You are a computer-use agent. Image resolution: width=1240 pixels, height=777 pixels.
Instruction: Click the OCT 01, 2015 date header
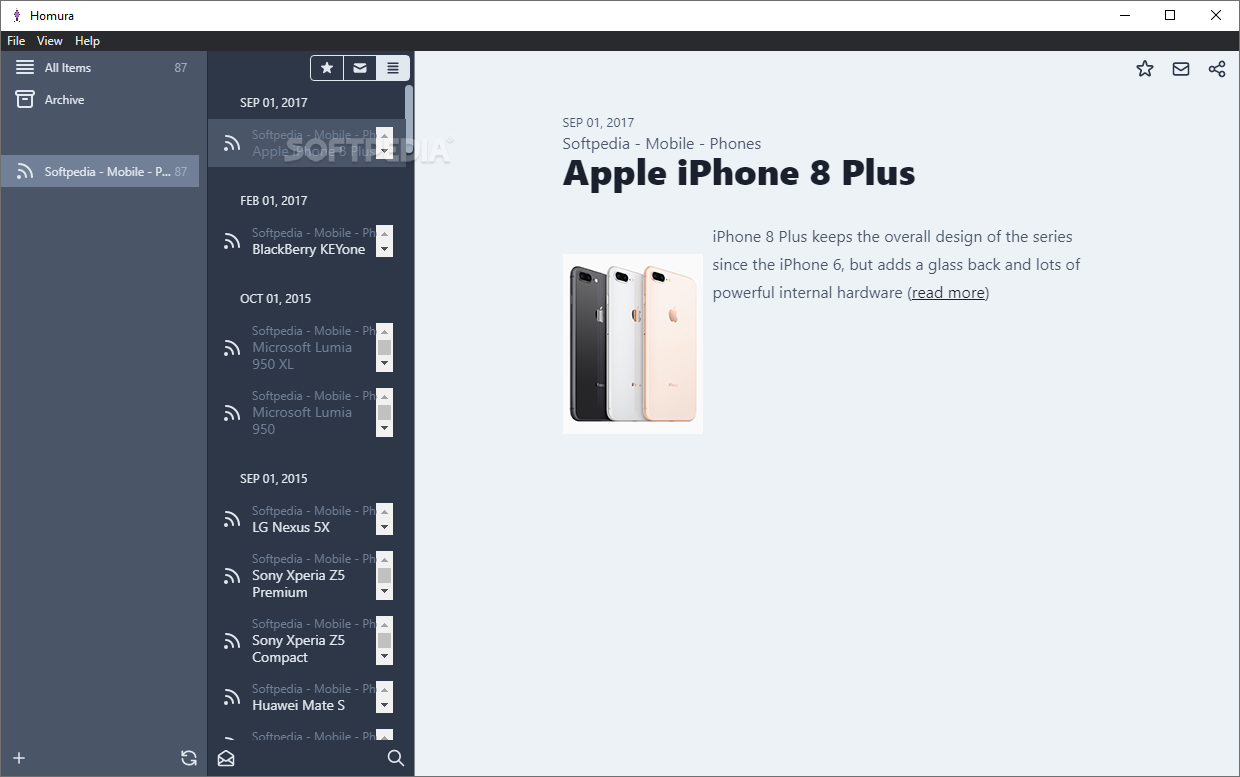pos(274,299)
